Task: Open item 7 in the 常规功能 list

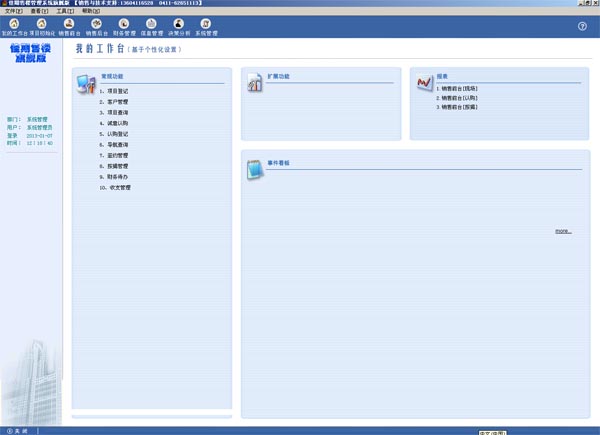Action: pos(114,155)
